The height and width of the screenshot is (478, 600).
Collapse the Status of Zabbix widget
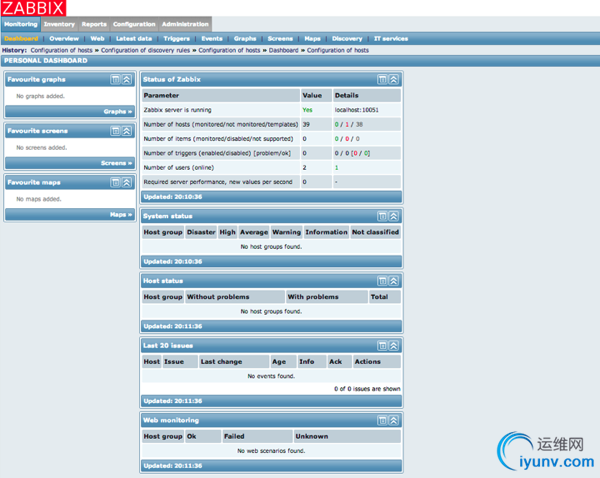click(393, 79)
